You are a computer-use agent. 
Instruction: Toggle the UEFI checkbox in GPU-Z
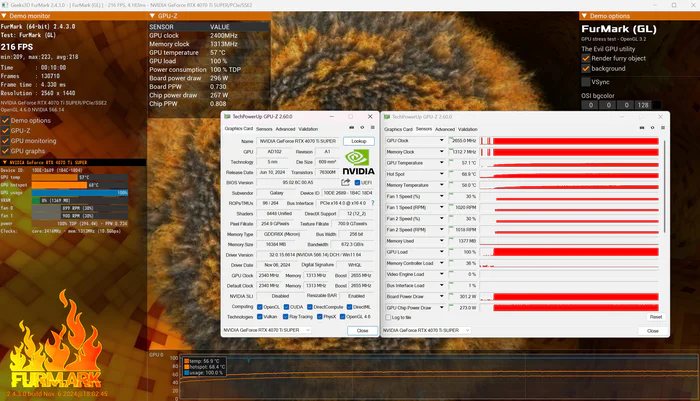click(x=357, y=183)
